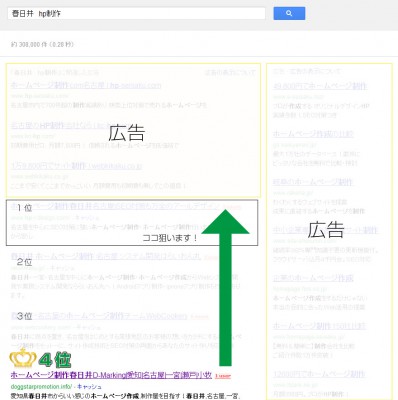Click 広告の表示について above the top ads

tap(230, 72)
